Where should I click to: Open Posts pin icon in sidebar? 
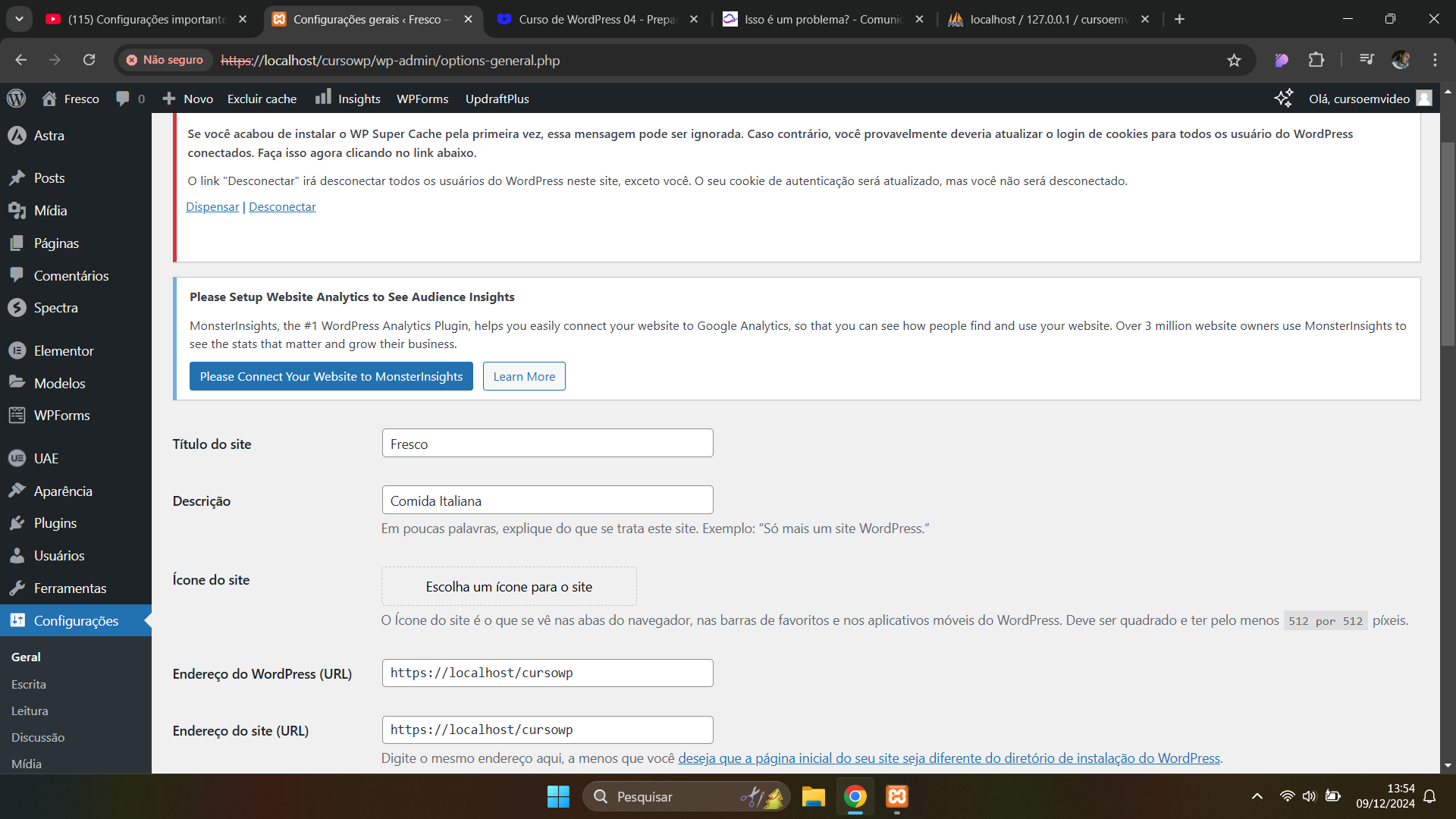pyautogui.click(x=17, y=178)
